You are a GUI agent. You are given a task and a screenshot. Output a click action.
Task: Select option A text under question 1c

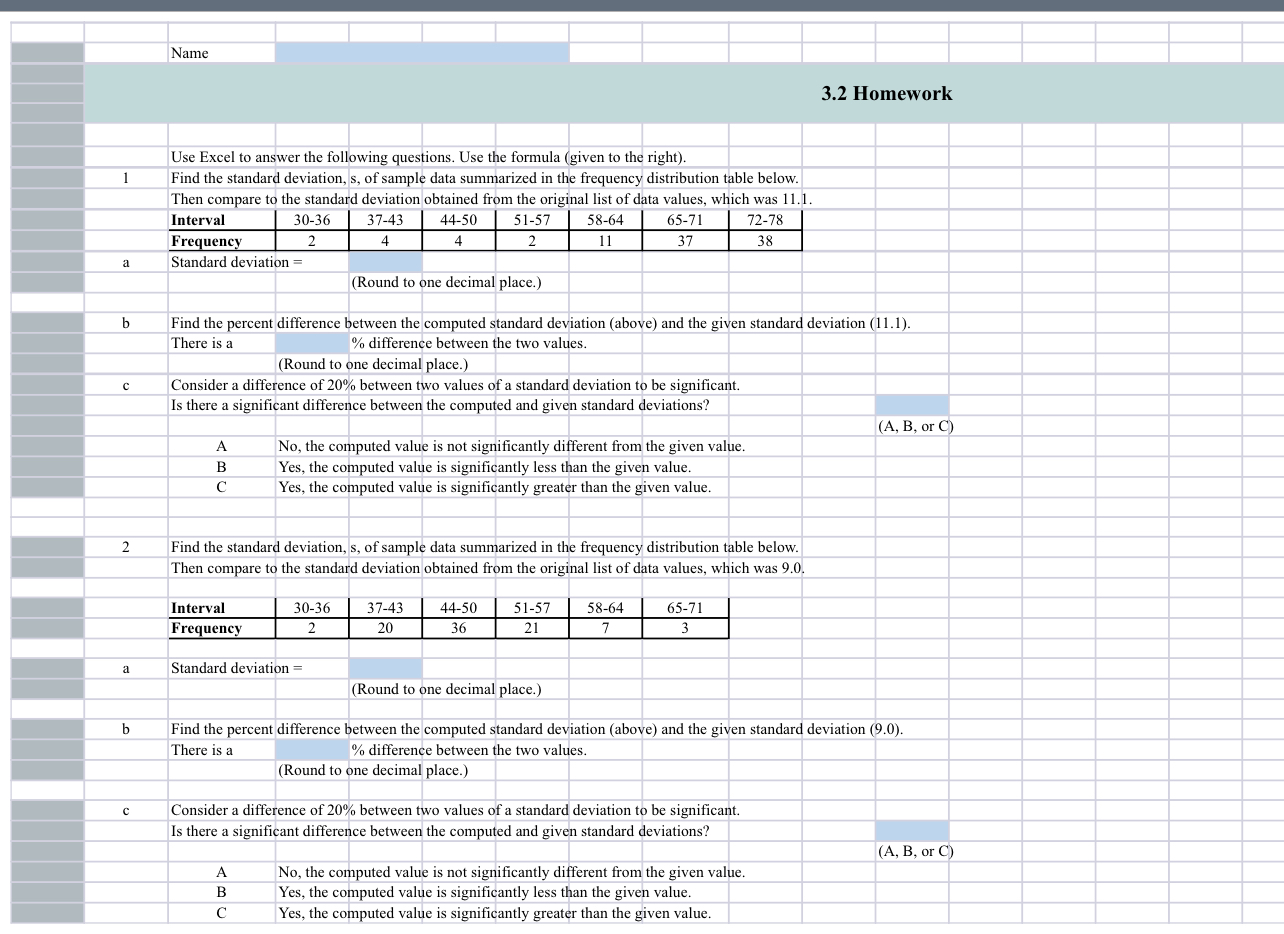[450, 446]
